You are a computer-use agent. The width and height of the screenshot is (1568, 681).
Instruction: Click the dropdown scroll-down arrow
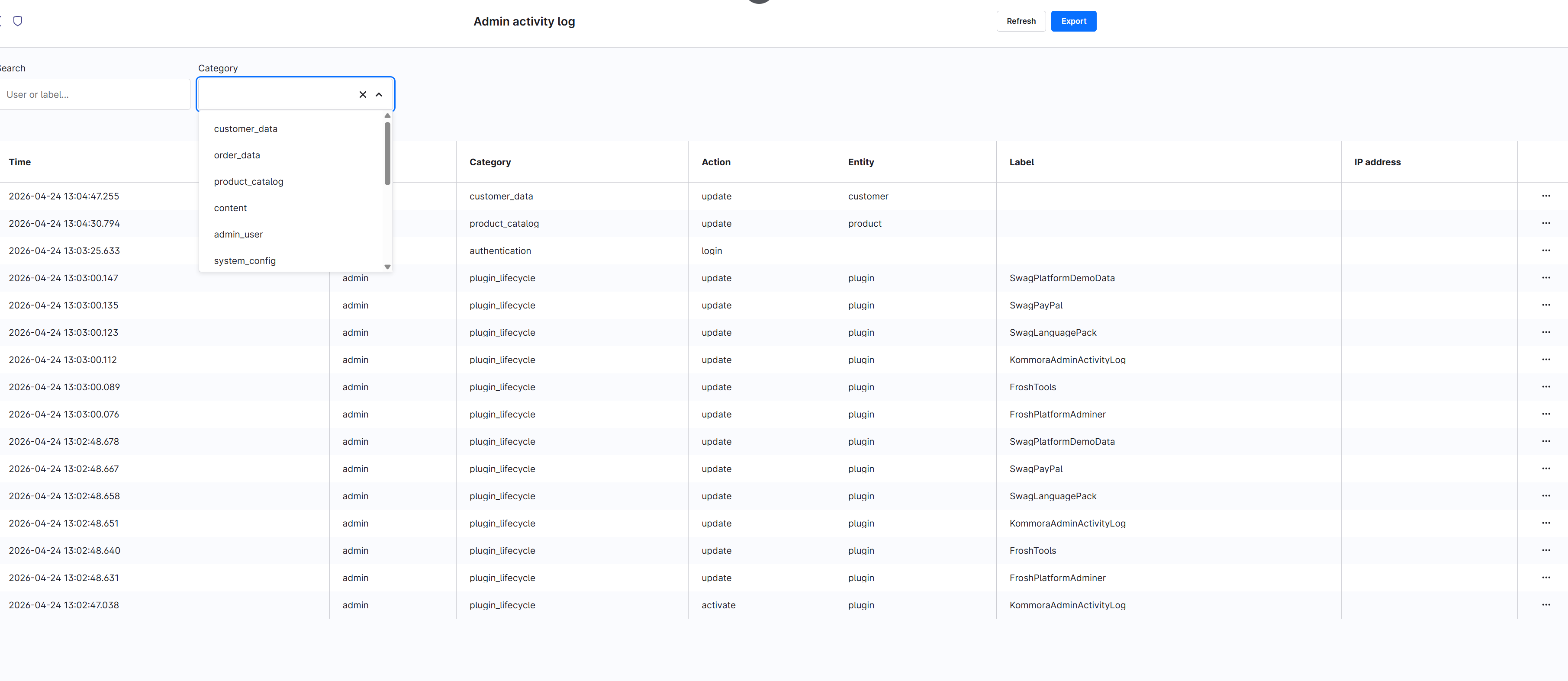coord(387,267)
